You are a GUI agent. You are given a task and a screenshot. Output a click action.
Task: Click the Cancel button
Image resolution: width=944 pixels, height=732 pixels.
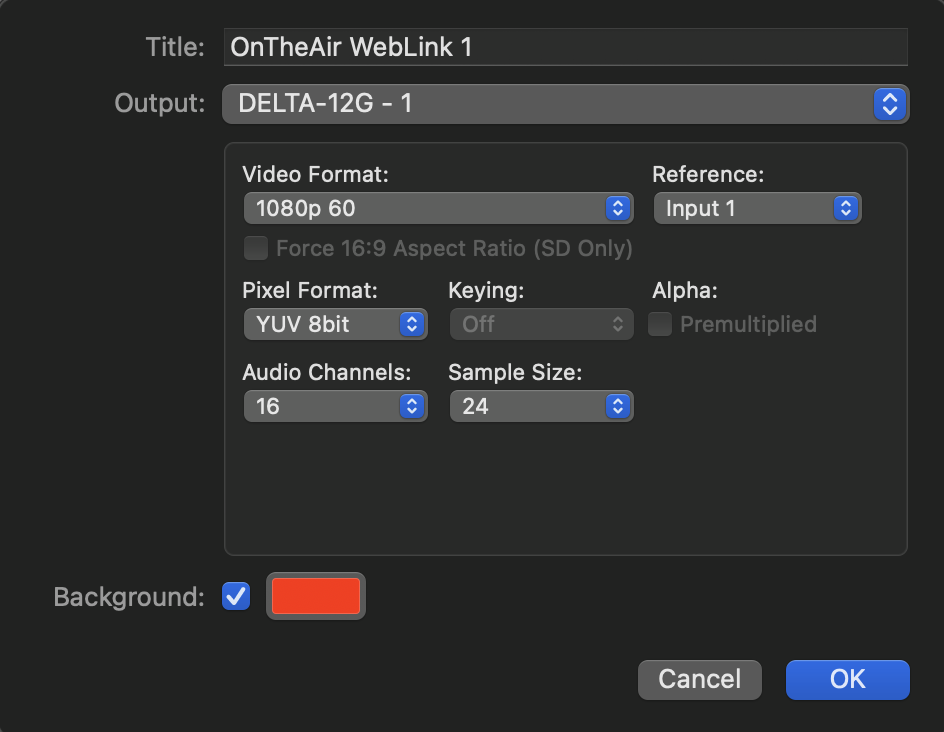click(x=700, y=680)
